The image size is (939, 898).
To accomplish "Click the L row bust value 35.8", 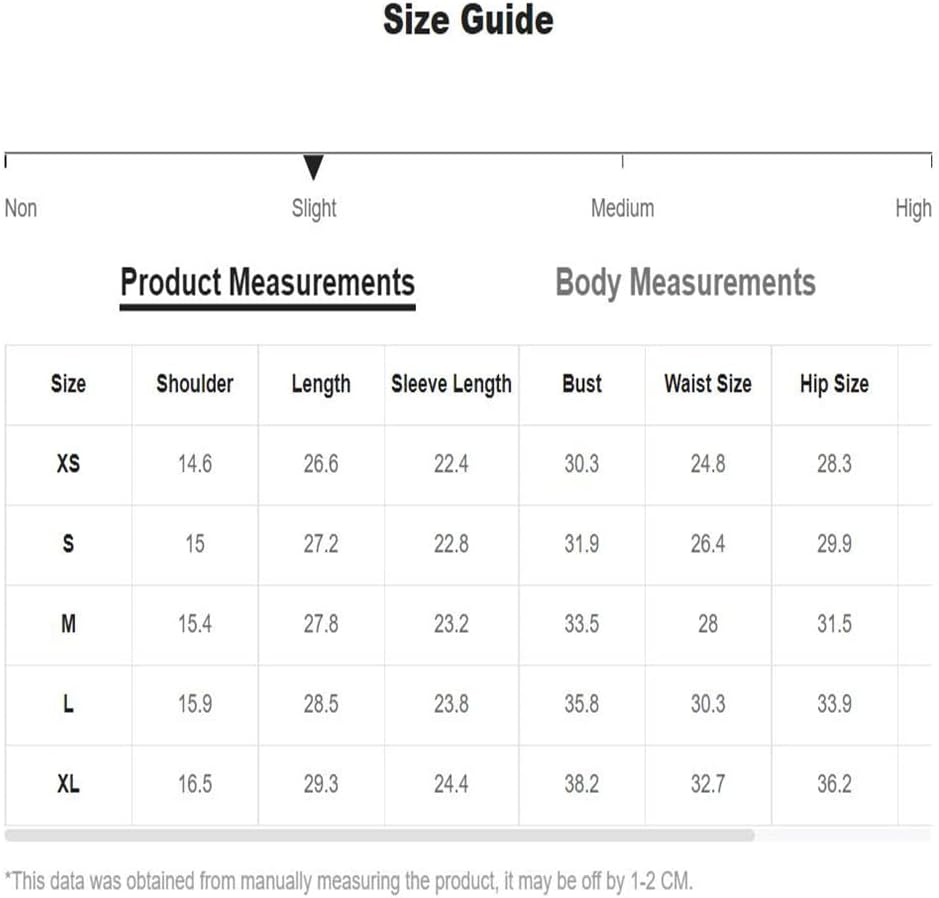I will pyautogui.click(x=581, y=703).
